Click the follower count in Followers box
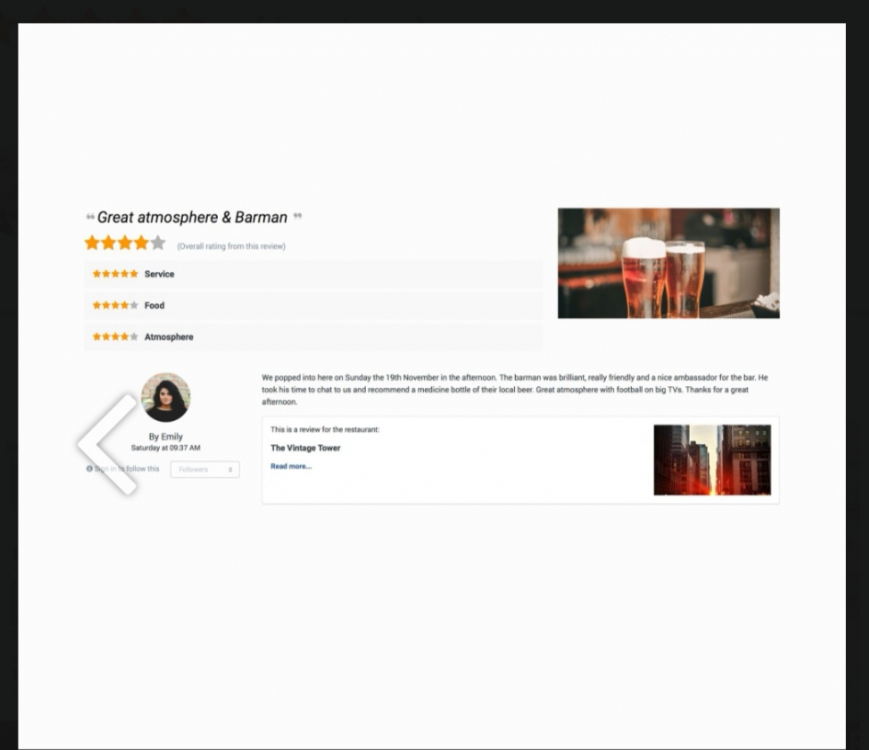Screen dimensions: 869x750 (231, 470)
